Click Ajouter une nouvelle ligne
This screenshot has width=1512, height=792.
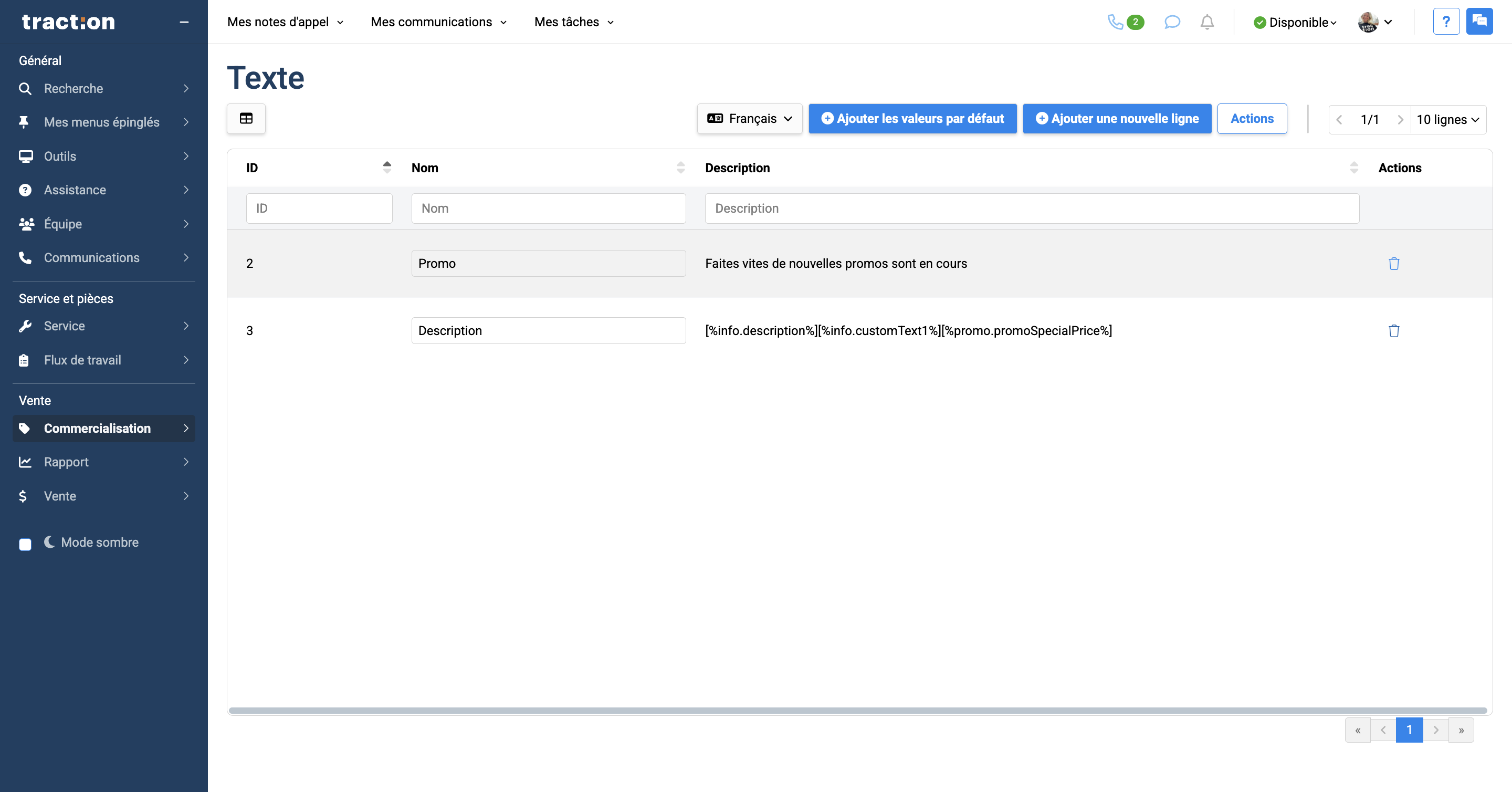point(1116,118)
